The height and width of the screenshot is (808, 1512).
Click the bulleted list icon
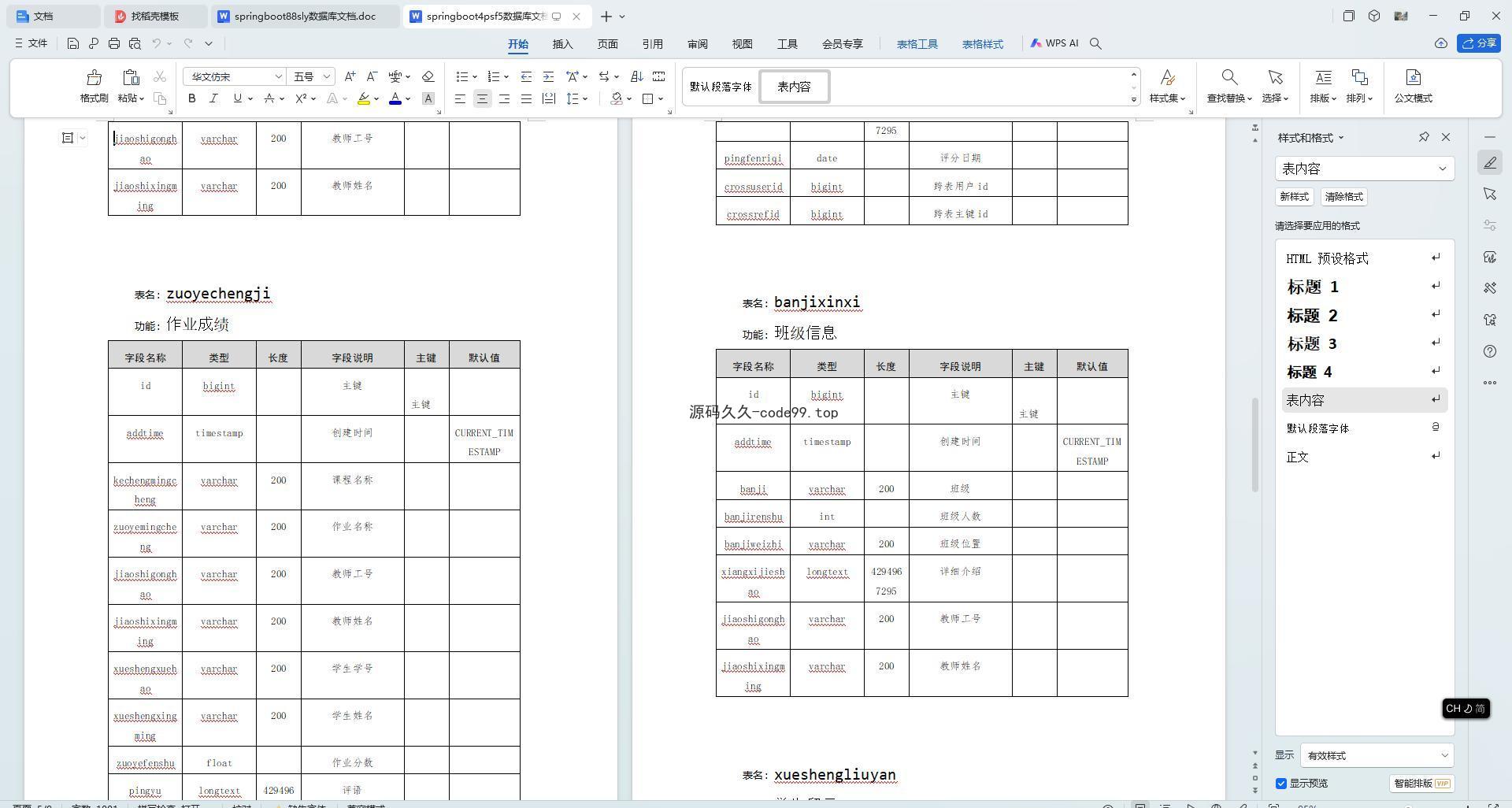(462, 76)
